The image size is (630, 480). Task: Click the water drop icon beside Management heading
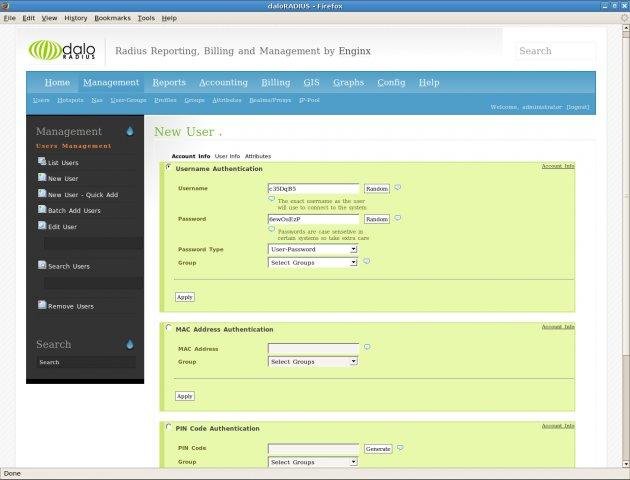130,131
